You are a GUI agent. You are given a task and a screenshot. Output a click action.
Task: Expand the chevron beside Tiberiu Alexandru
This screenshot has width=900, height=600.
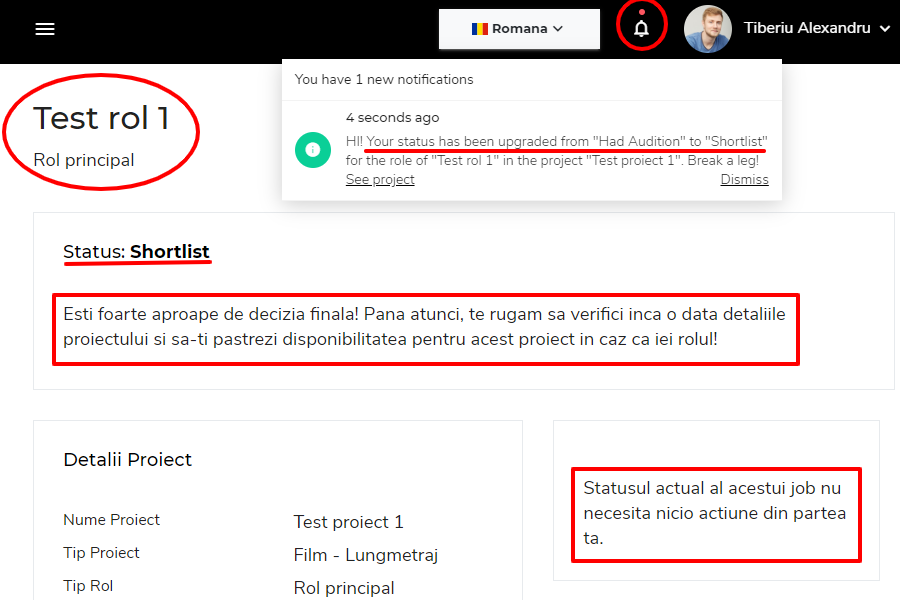pos(884,29)
